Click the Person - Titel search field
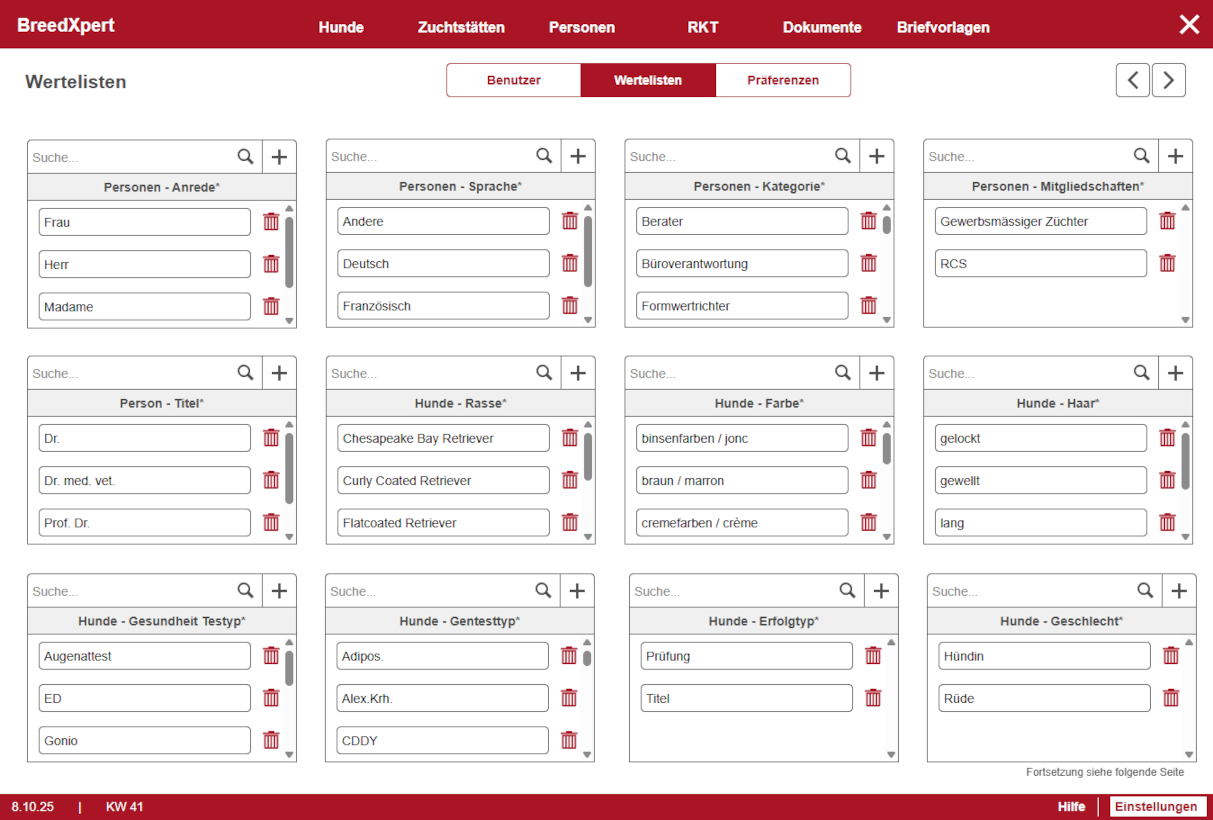1213x820 pixels. point(130,373)
